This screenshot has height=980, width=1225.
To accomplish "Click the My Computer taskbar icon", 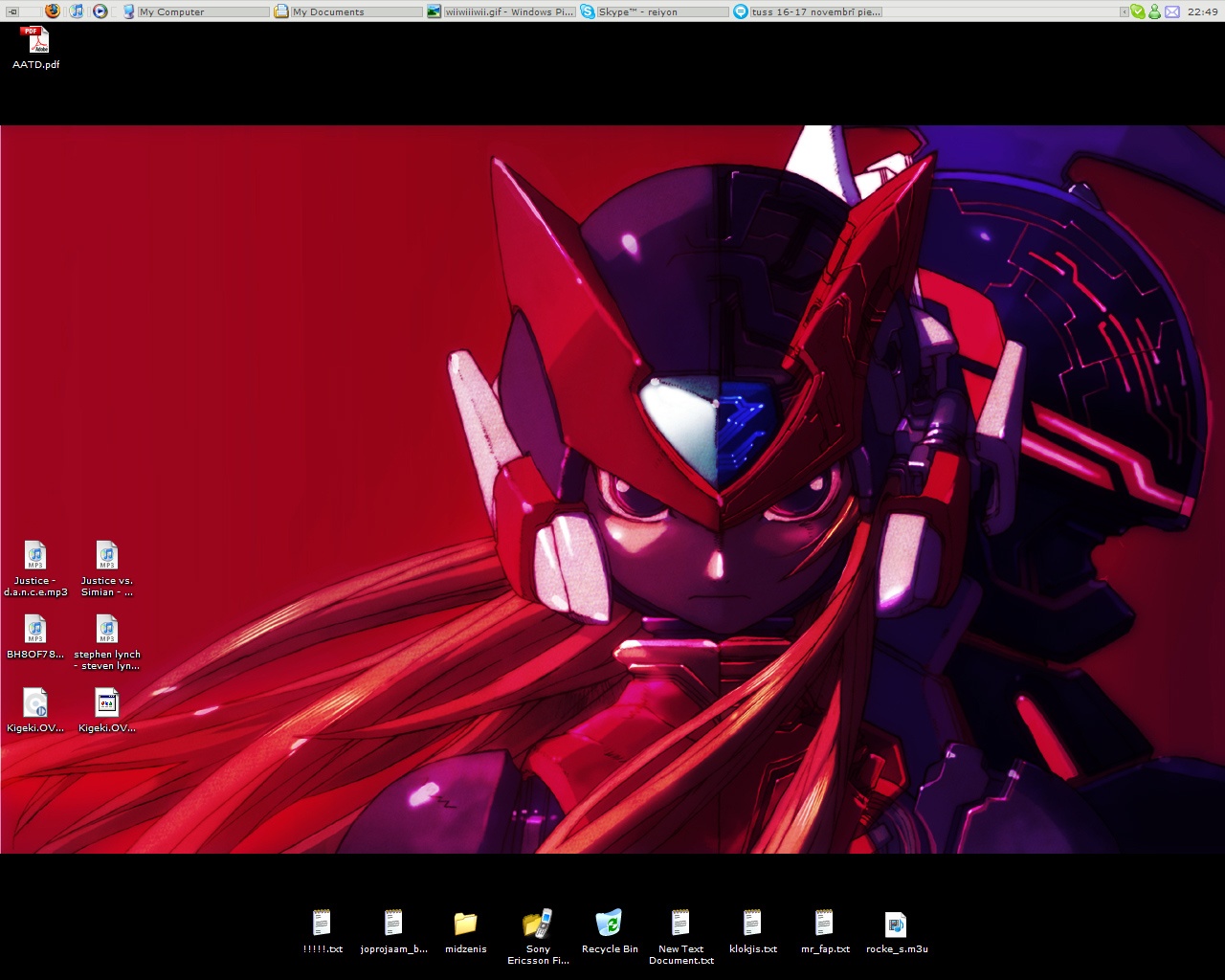I will pyautogui.click(x=129, y=11).
